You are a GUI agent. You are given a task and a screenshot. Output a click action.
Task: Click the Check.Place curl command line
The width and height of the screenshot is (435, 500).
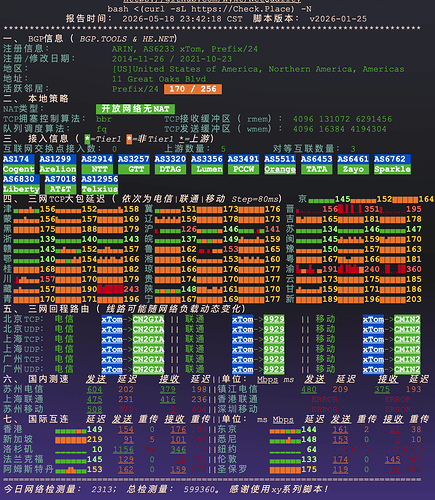(x=209, y=9)
